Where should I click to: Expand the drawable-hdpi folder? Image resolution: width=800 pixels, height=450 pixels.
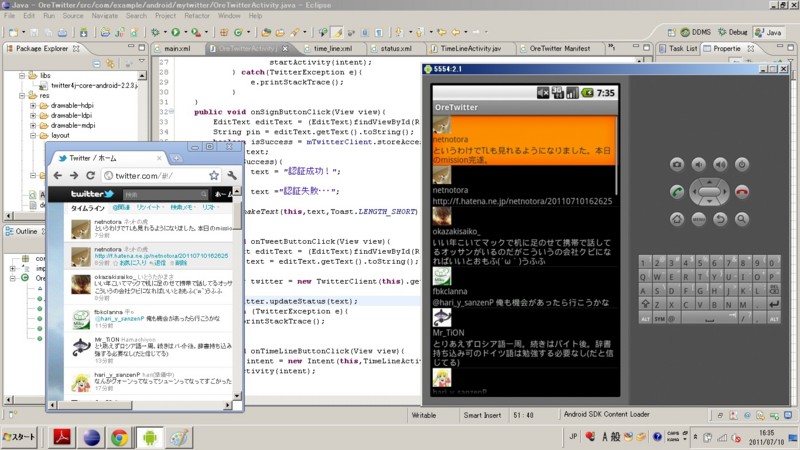tap(33, 106)
